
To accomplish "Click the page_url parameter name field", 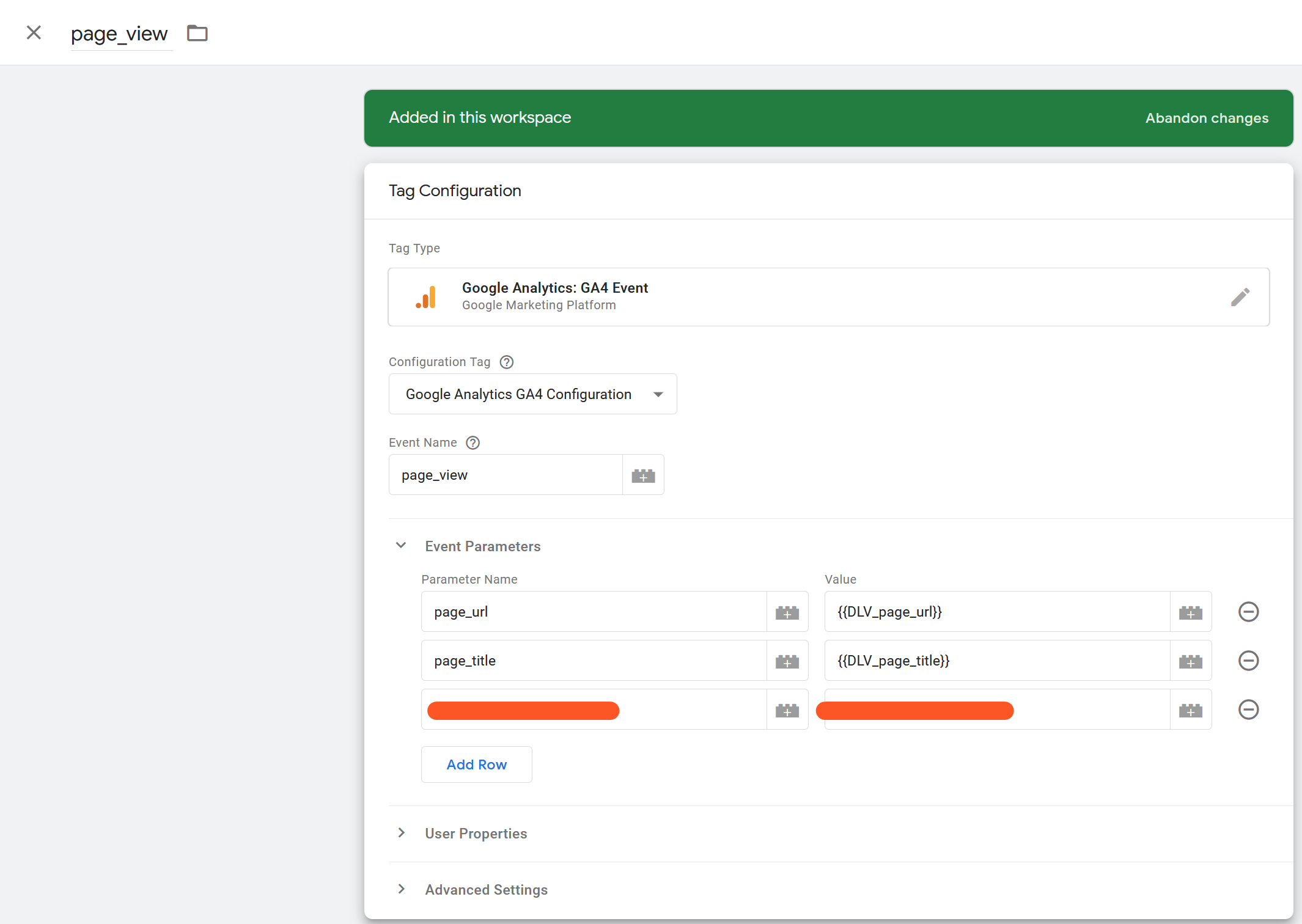I will click(x=594, y=612).
